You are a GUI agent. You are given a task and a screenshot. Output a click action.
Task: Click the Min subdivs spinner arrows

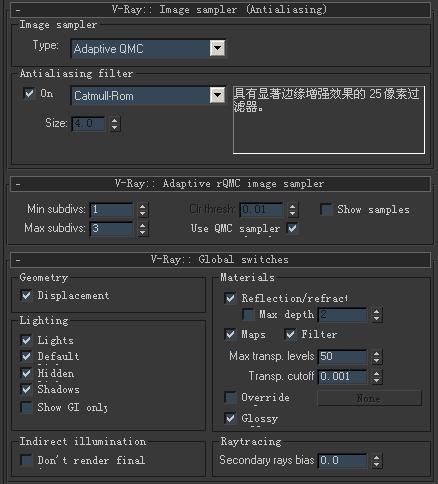(142, 210)
